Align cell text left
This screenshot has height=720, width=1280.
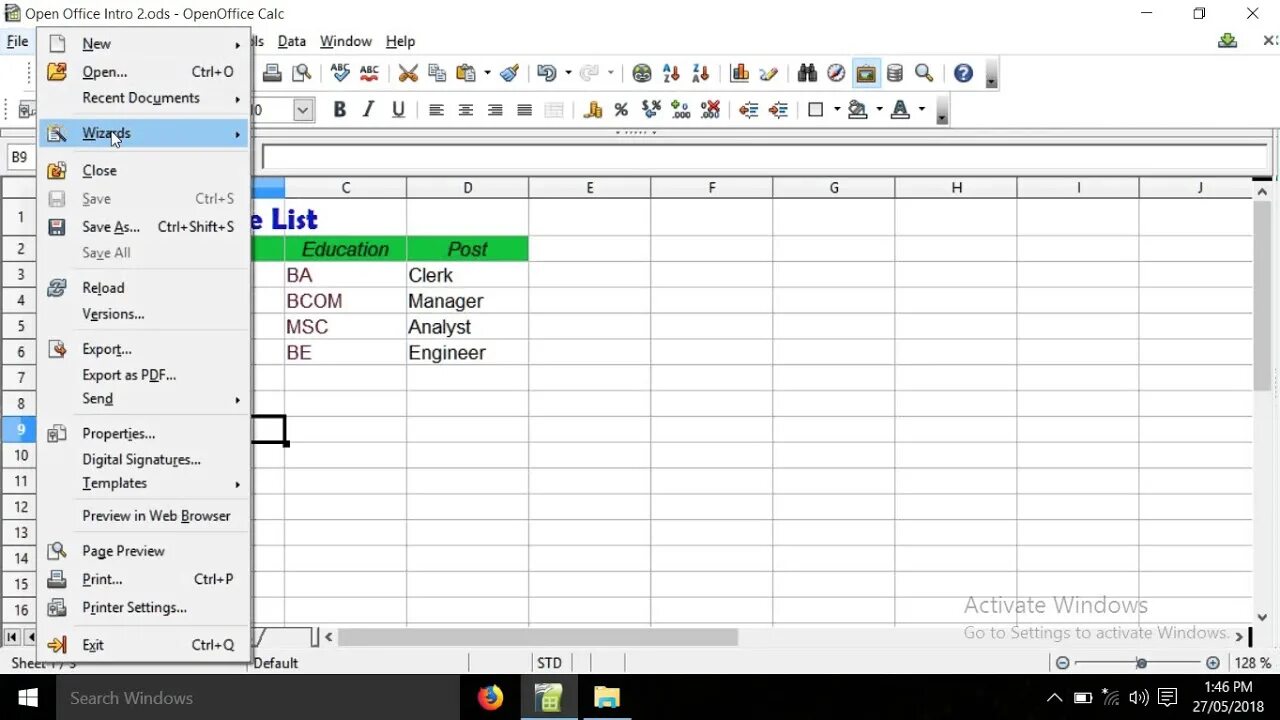[x=436, y=110]
